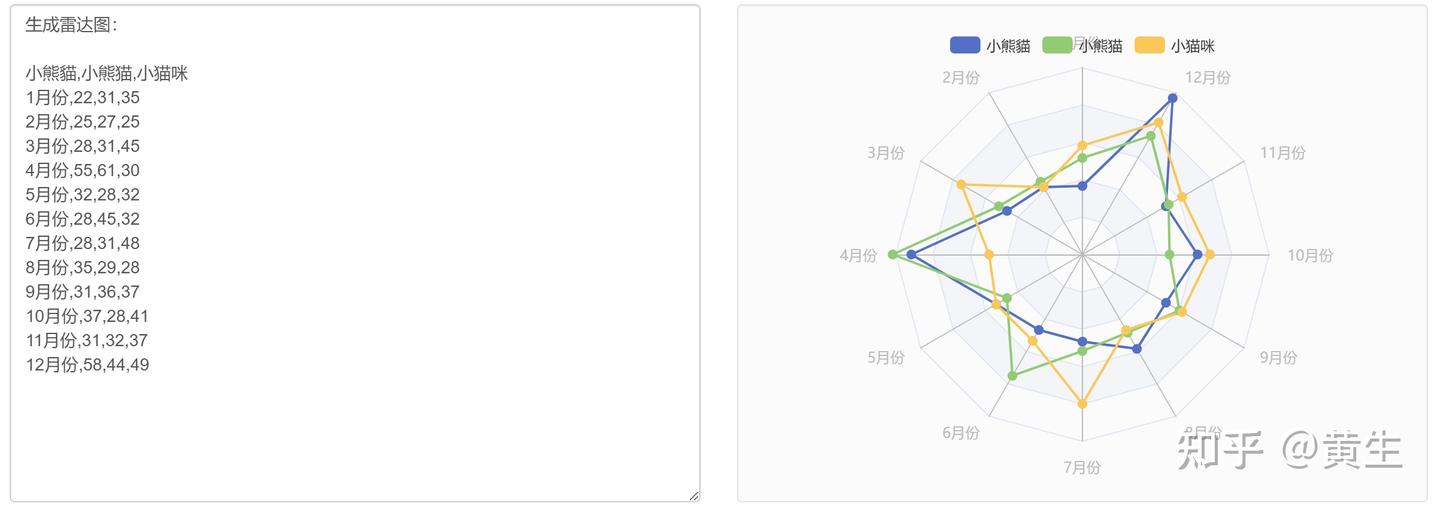Click the blue data point at 12月份
The height and width of the screenshot is (509, 1440).
[1172, 98]
